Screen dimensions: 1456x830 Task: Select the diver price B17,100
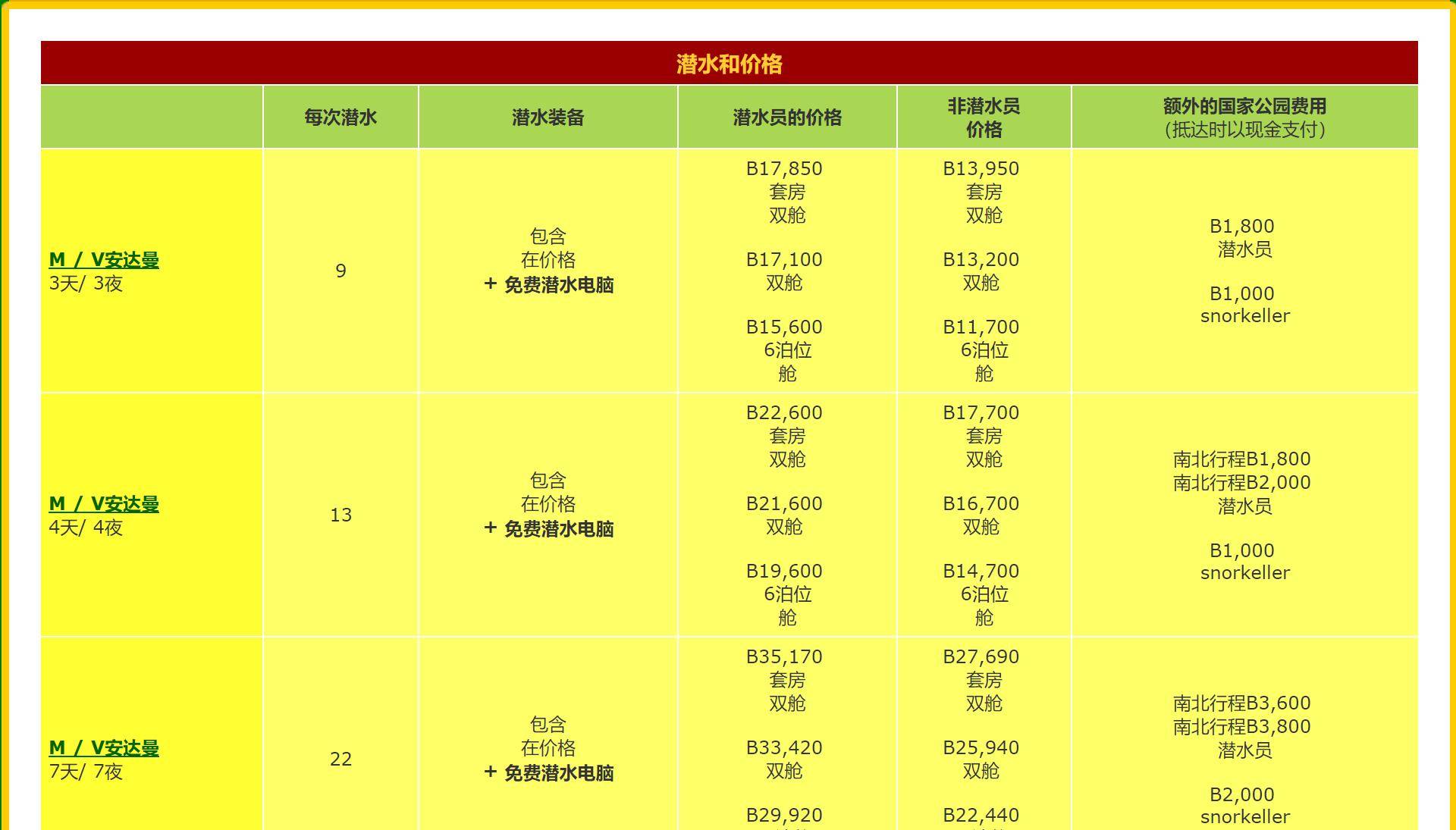(784, 259)
